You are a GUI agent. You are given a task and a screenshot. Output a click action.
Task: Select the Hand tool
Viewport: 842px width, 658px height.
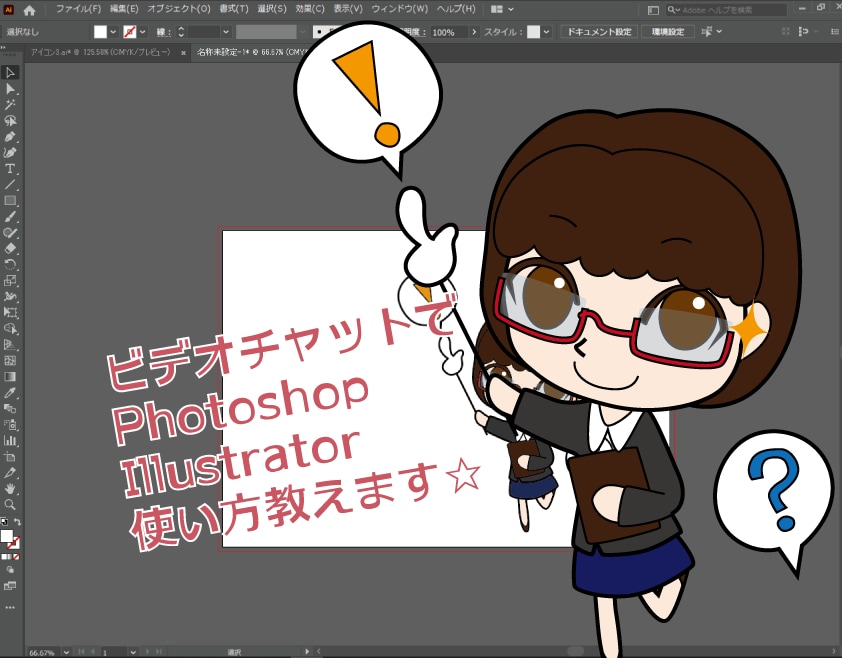point(10,489)
